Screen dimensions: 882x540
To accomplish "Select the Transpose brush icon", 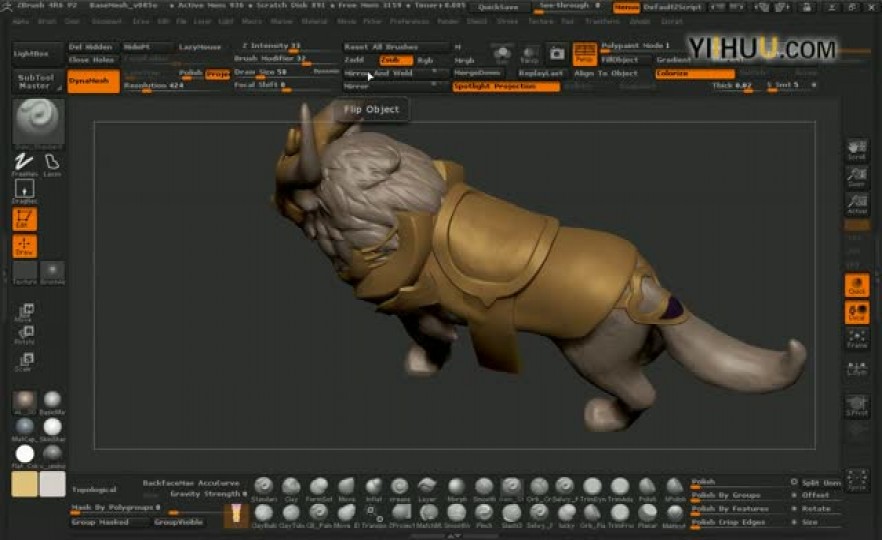I will point(374,515).
